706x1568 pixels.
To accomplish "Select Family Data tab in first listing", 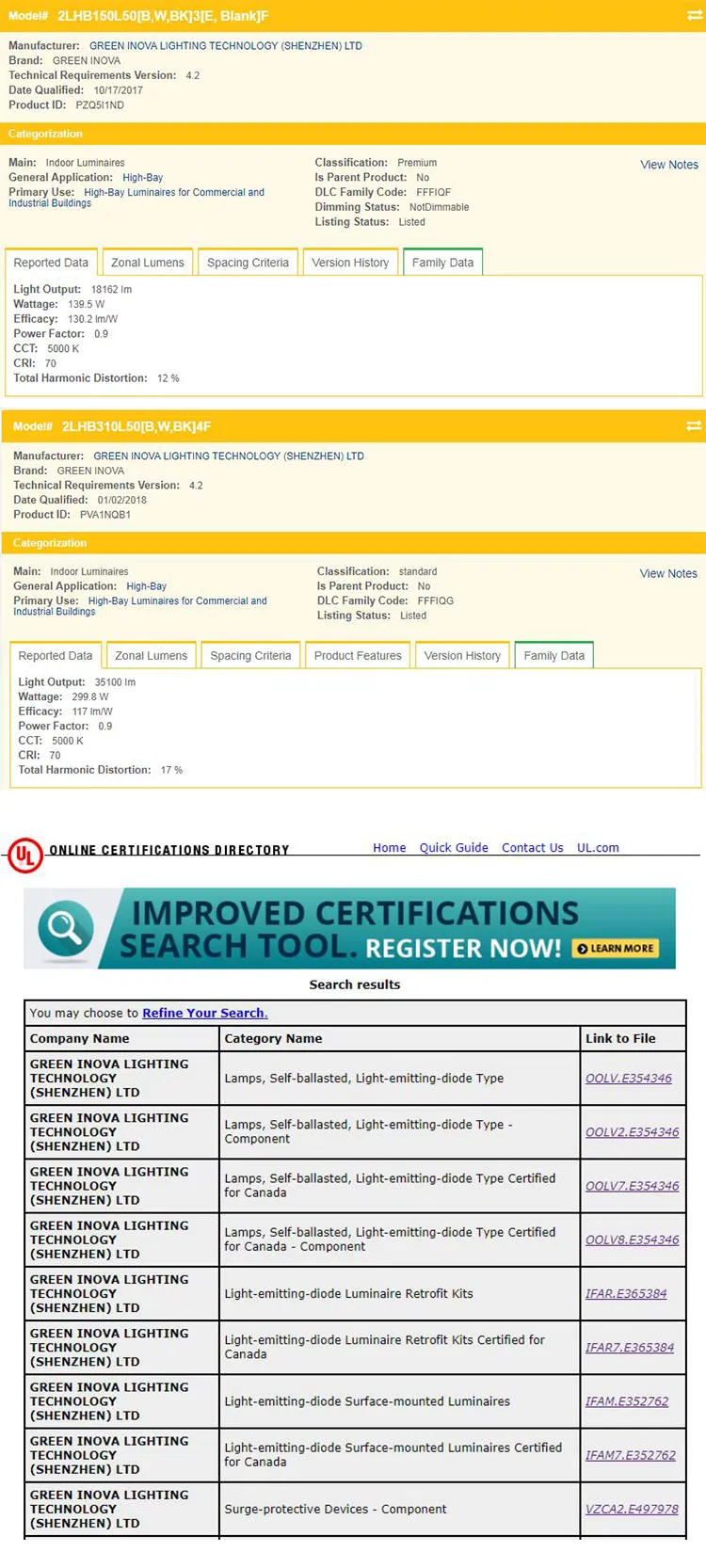I will 442,263.
